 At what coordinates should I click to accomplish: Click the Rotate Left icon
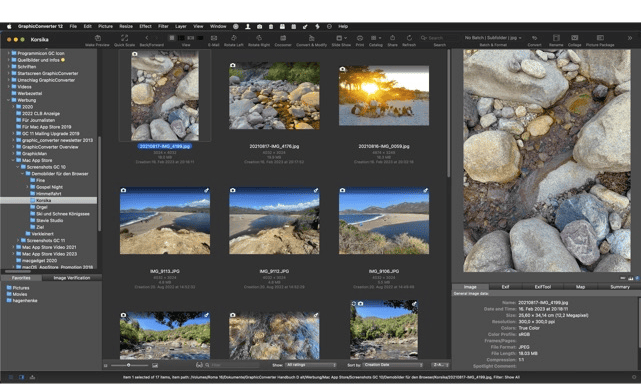click(234, 38)
